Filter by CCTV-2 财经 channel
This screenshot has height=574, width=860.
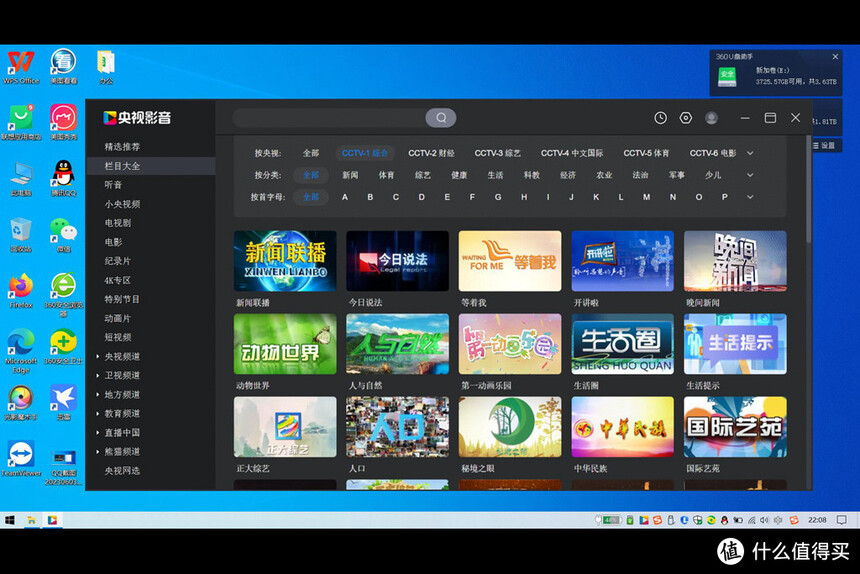[431, 153]
